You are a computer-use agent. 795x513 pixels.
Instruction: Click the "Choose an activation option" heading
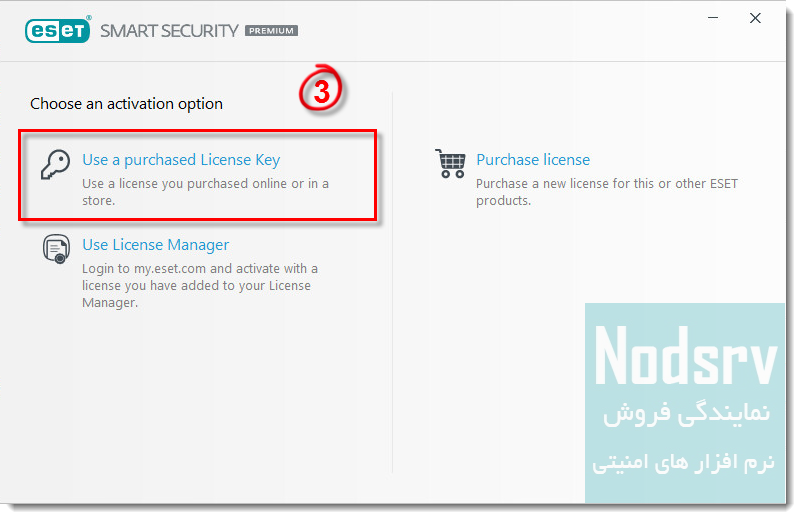(126, 104)
